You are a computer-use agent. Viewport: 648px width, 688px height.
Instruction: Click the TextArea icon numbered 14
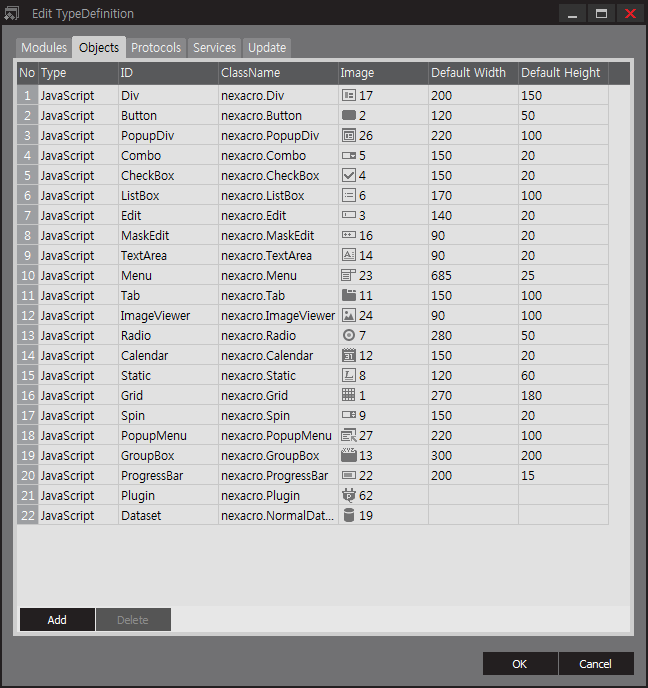tap(349, 255)
